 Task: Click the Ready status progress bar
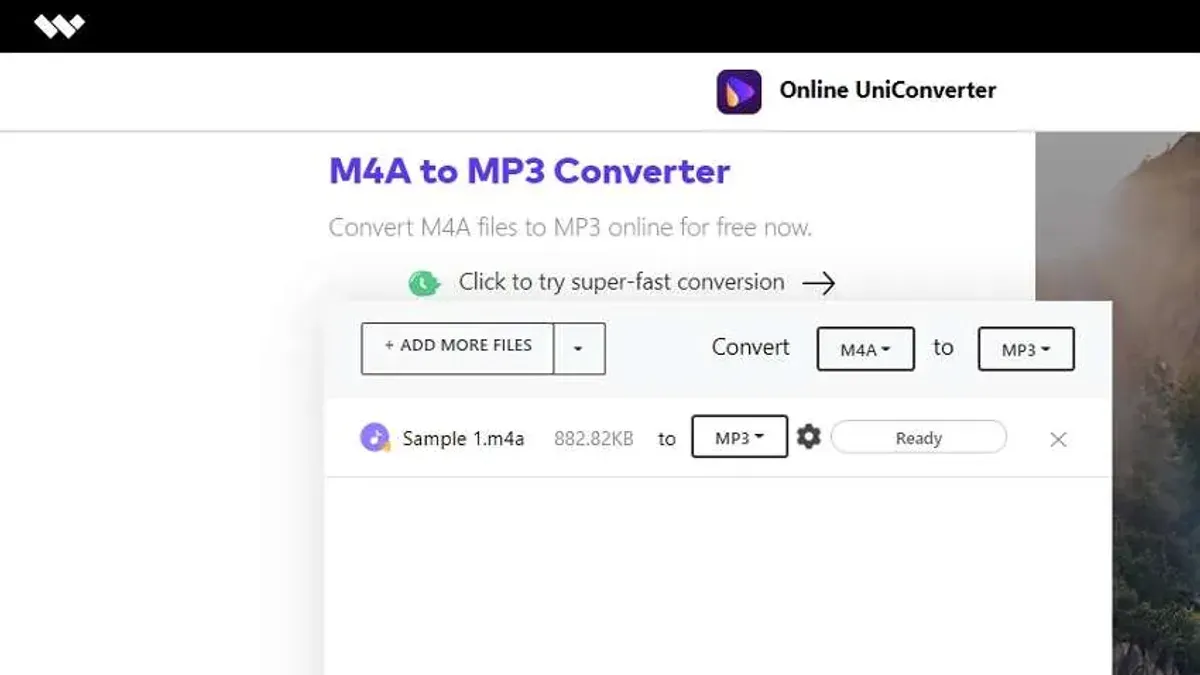(x=919, y=437)
